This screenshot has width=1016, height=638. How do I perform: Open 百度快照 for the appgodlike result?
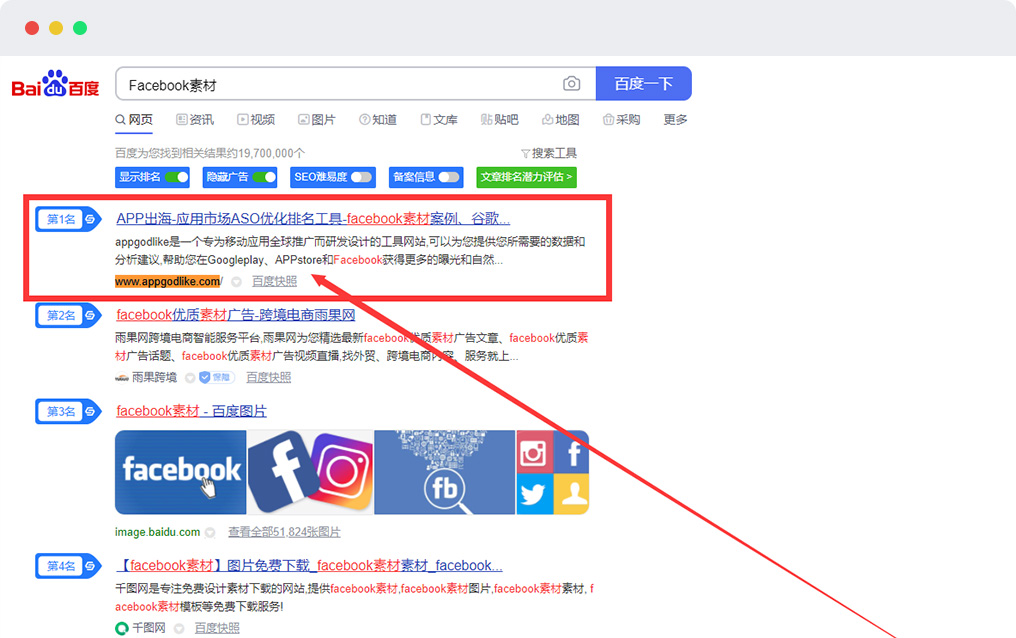click(x=275, y=281)
